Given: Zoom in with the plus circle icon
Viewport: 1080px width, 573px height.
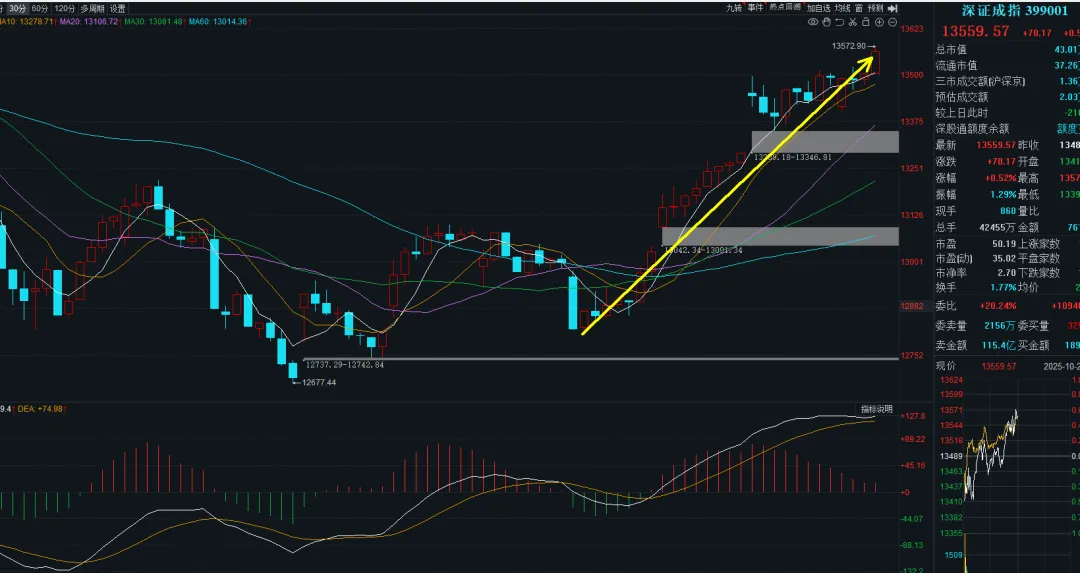Looking at the screenshot, I should (879, 22).
